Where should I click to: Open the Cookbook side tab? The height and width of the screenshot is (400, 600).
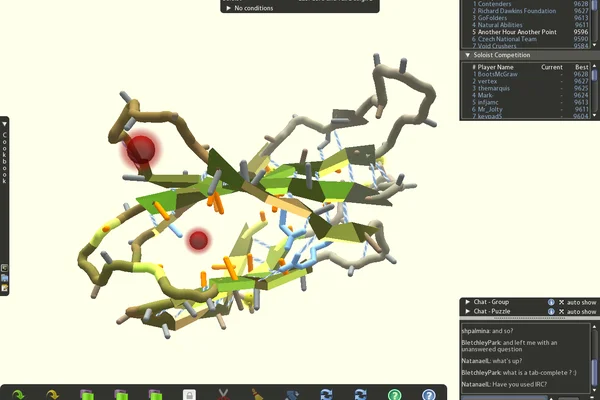[x=5, y=158]
